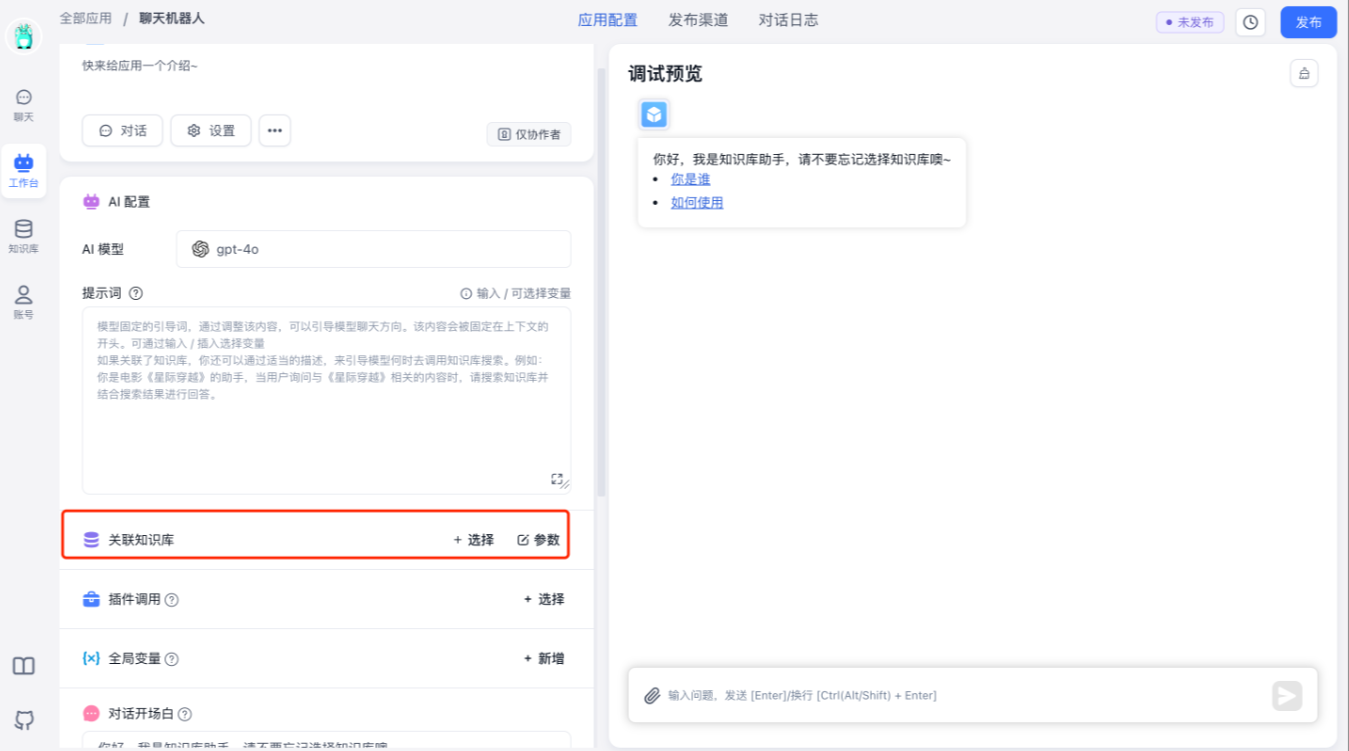Click the 对话 button
Screen dimensions: 1349x751
122,130
